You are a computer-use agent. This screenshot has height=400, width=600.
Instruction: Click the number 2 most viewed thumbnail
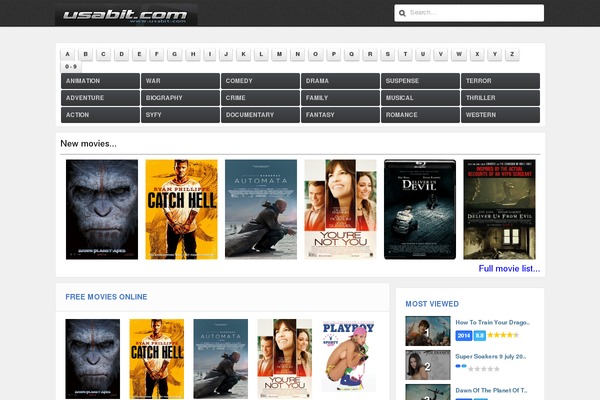428,365
